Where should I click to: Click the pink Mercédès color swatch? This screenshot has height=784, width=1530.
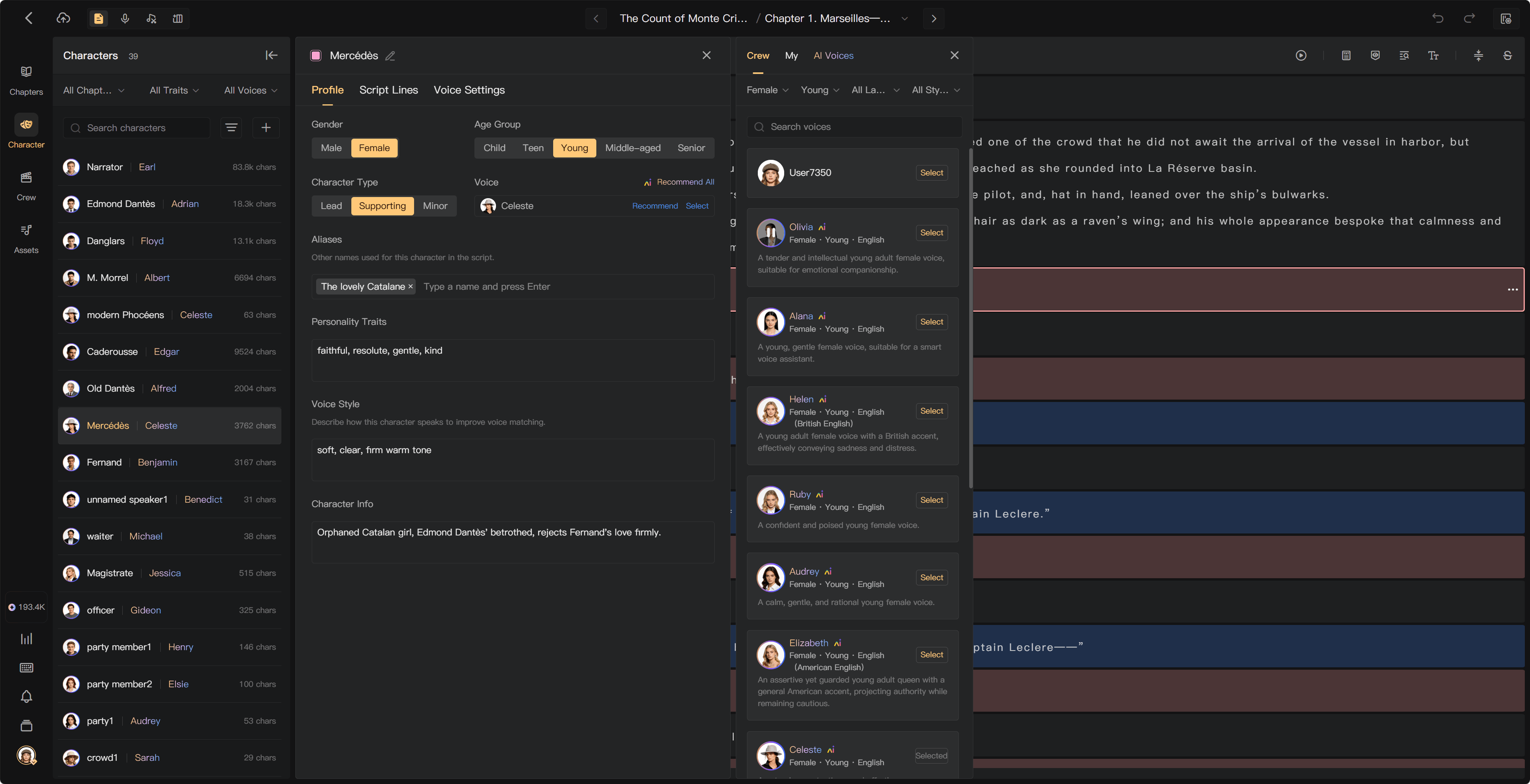316,55
